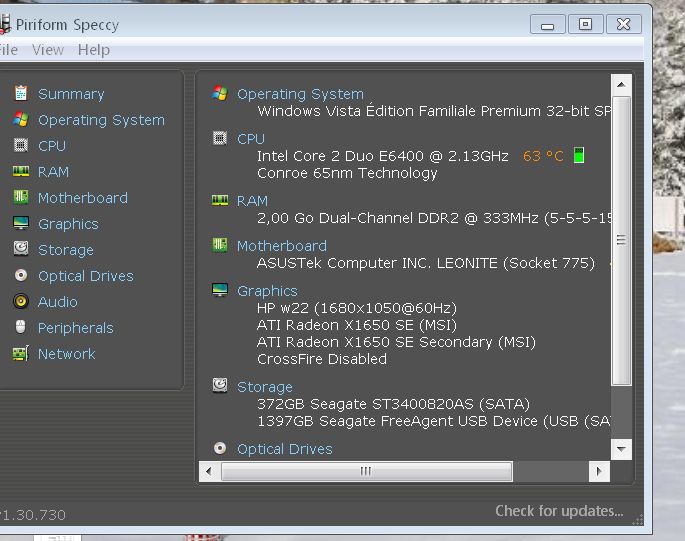Screen dimensions: 685x541
Task: Open Operating System section from sidebar
Action: click(x=101, y=120)
